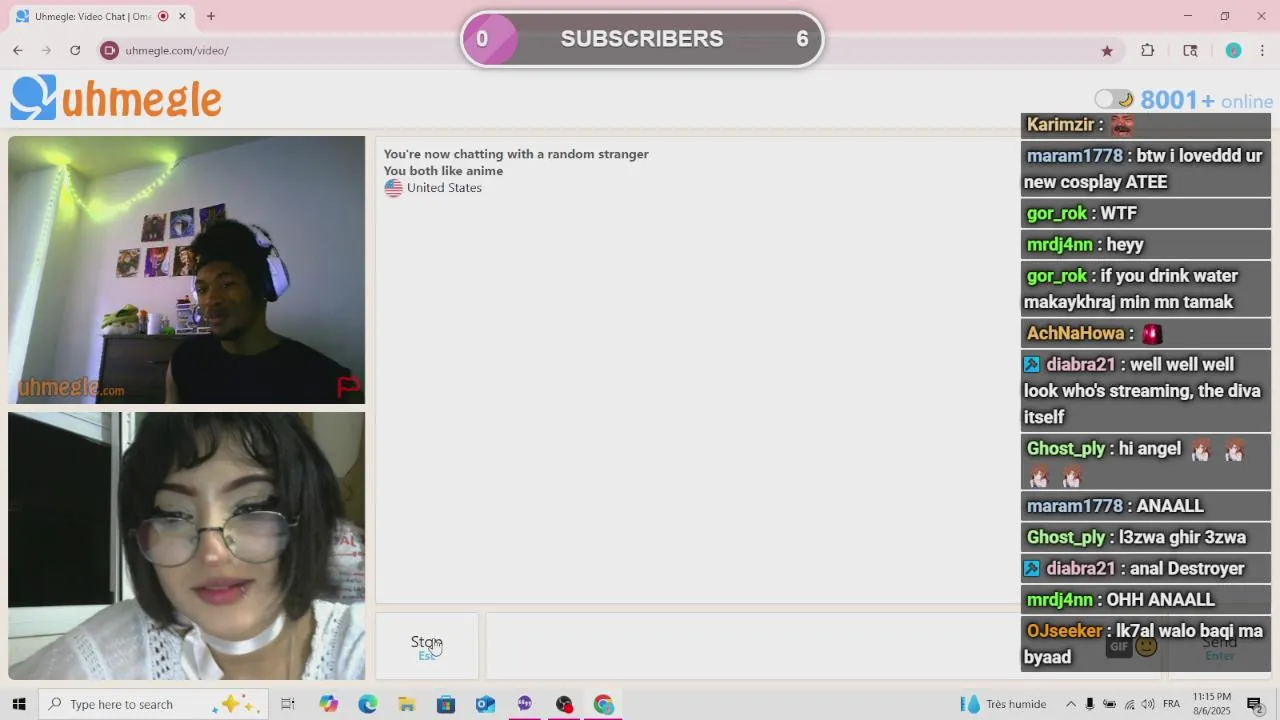Click the United States flag icon

coord(393,188)
